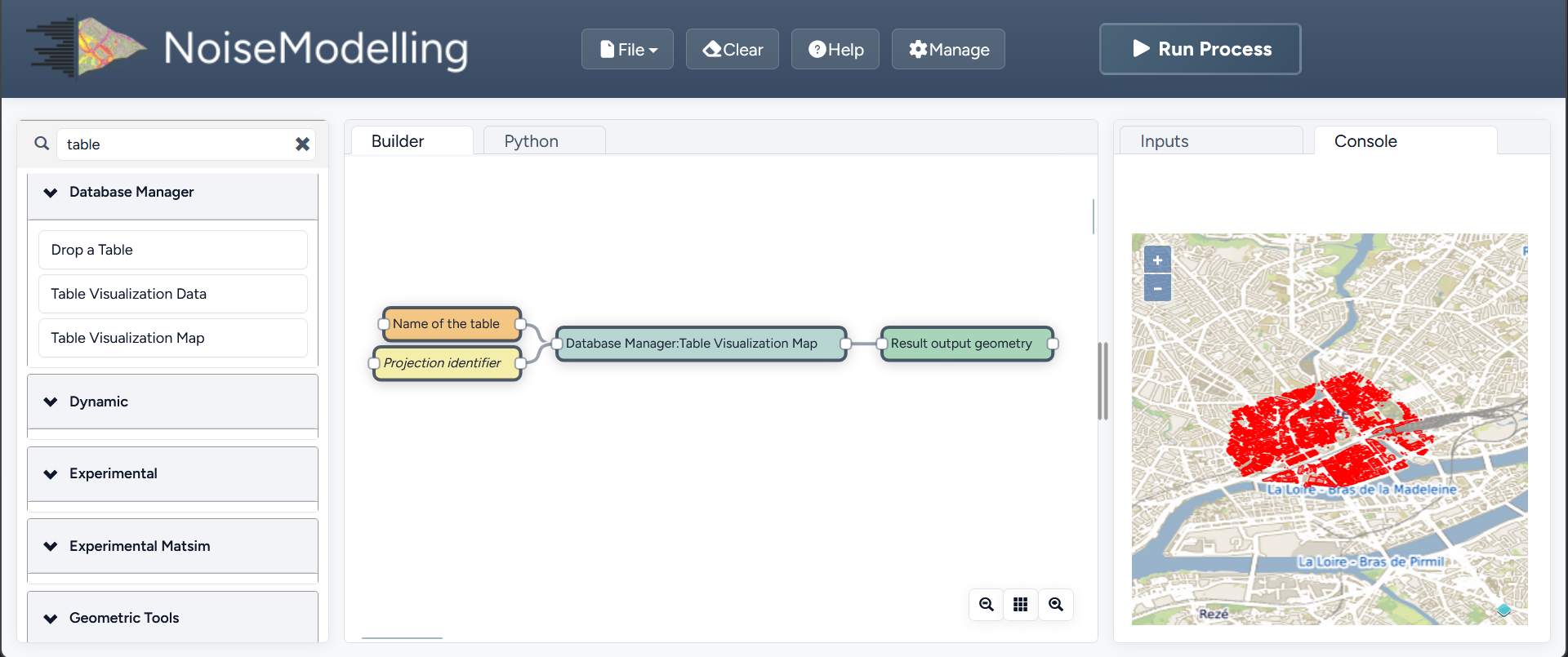
Task: Click the output port of 'Result output geometry'
Action: pos(1053,344)
